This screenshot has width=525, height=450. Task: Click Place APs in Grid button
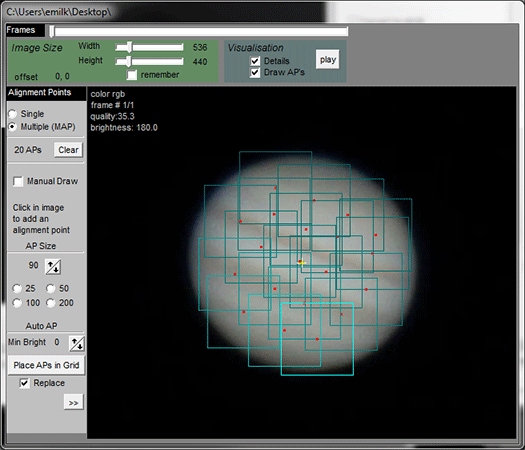(x=46, y=365)
